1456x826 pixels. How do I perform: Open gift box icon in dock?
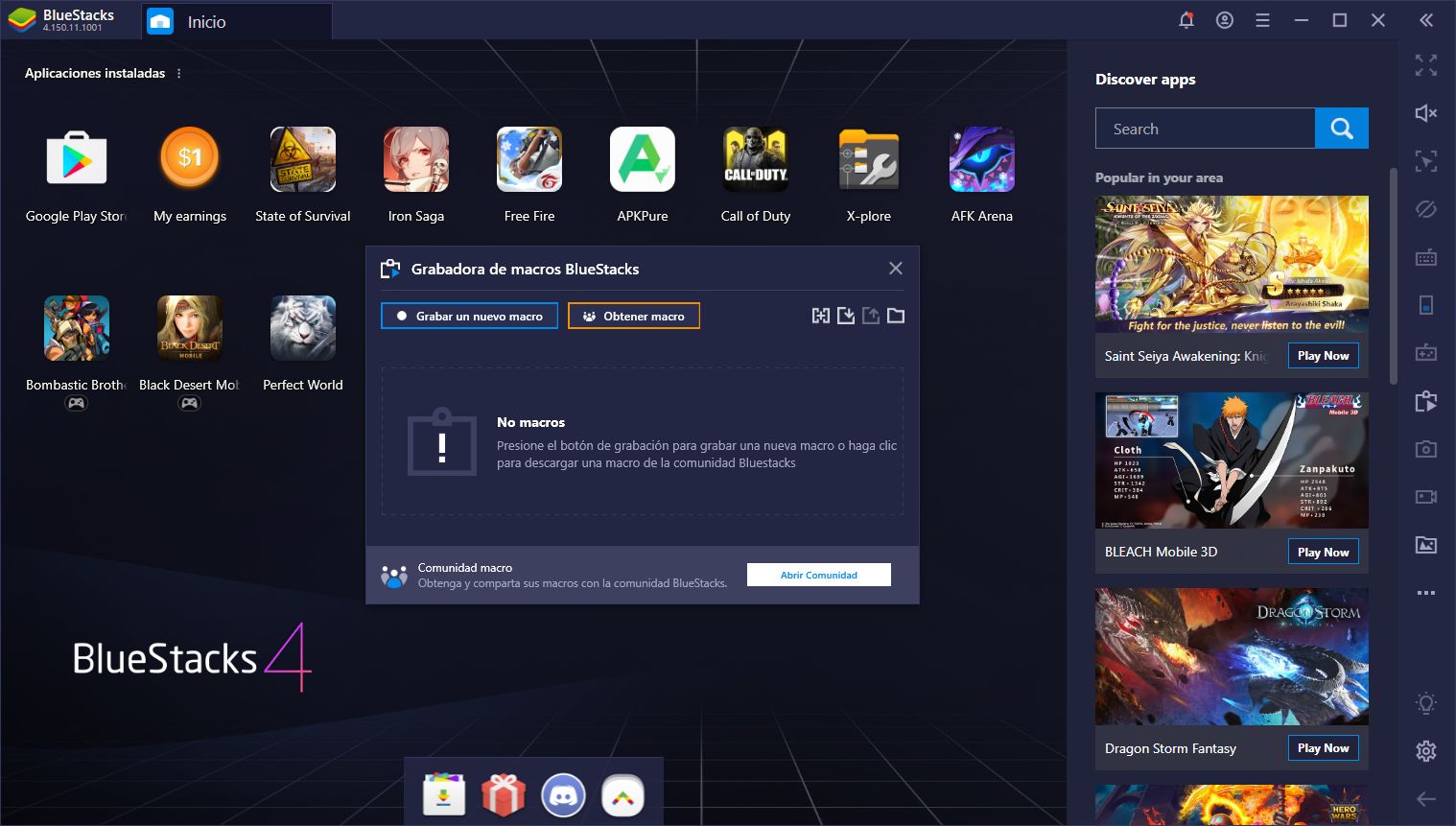tap(504, 795)
